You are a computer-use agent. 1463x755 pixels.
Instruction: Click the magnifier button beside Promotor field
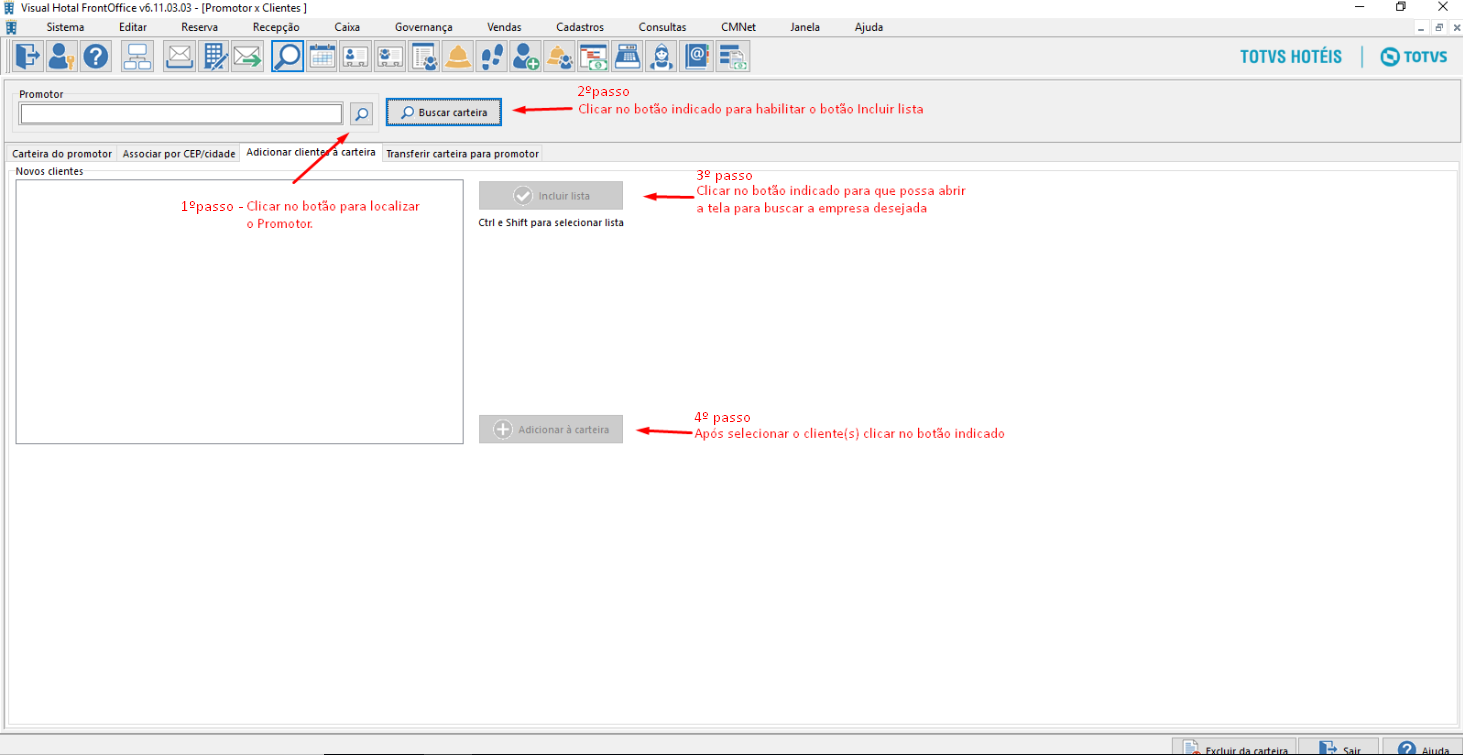[x=361, y=114]
